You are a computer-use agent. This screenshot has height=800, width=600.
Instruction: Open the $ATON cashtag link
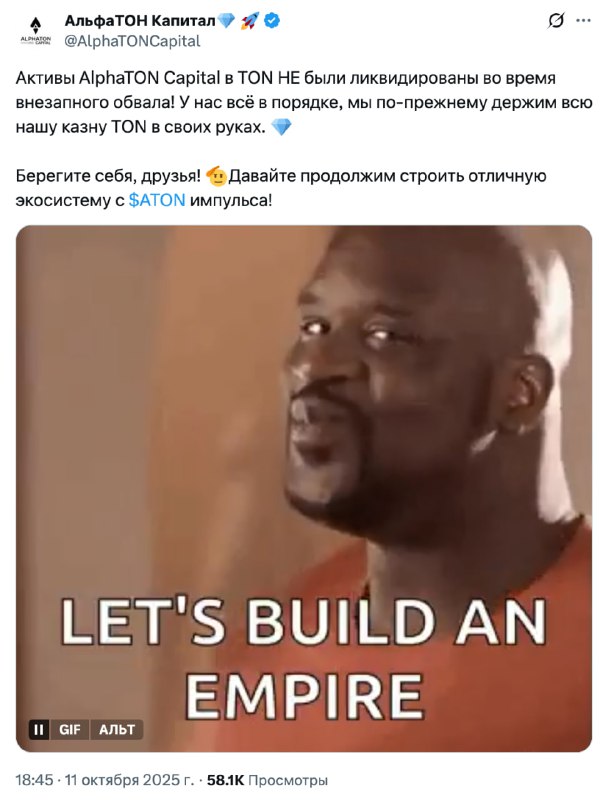coord(157,200)
